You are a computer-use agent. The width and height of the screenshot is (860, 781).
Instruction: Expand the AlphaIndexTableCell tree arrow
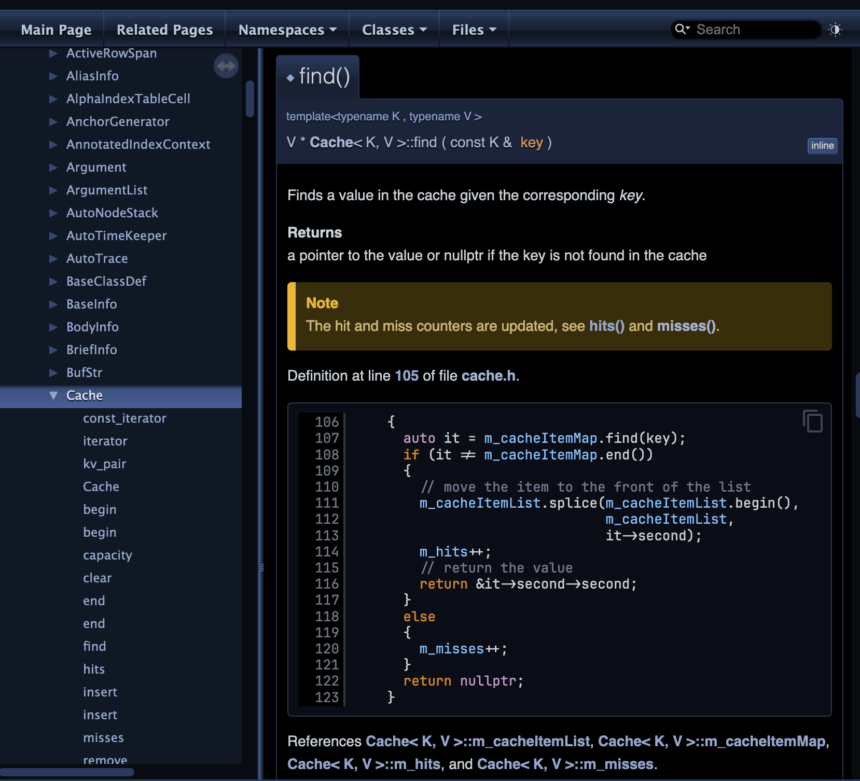pyautogui.click(x=53, y=99)
